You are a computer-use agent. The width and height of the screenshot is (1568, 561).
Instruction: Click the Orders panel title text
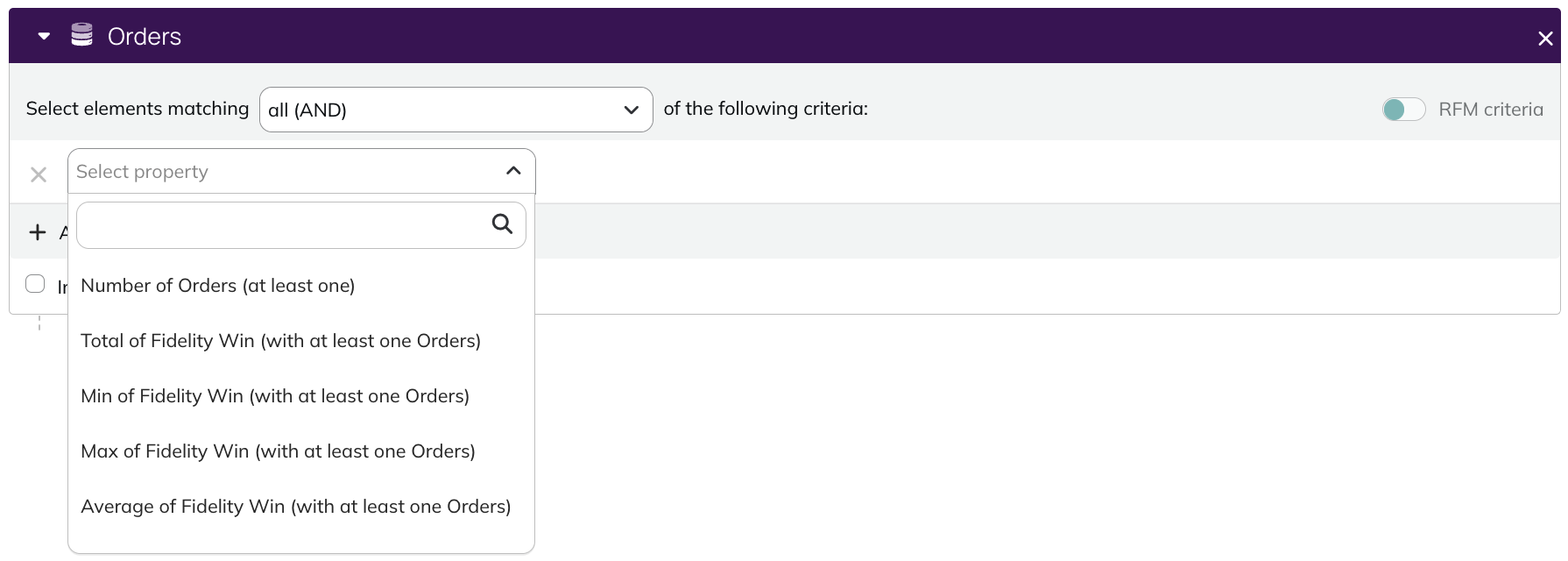145,37
